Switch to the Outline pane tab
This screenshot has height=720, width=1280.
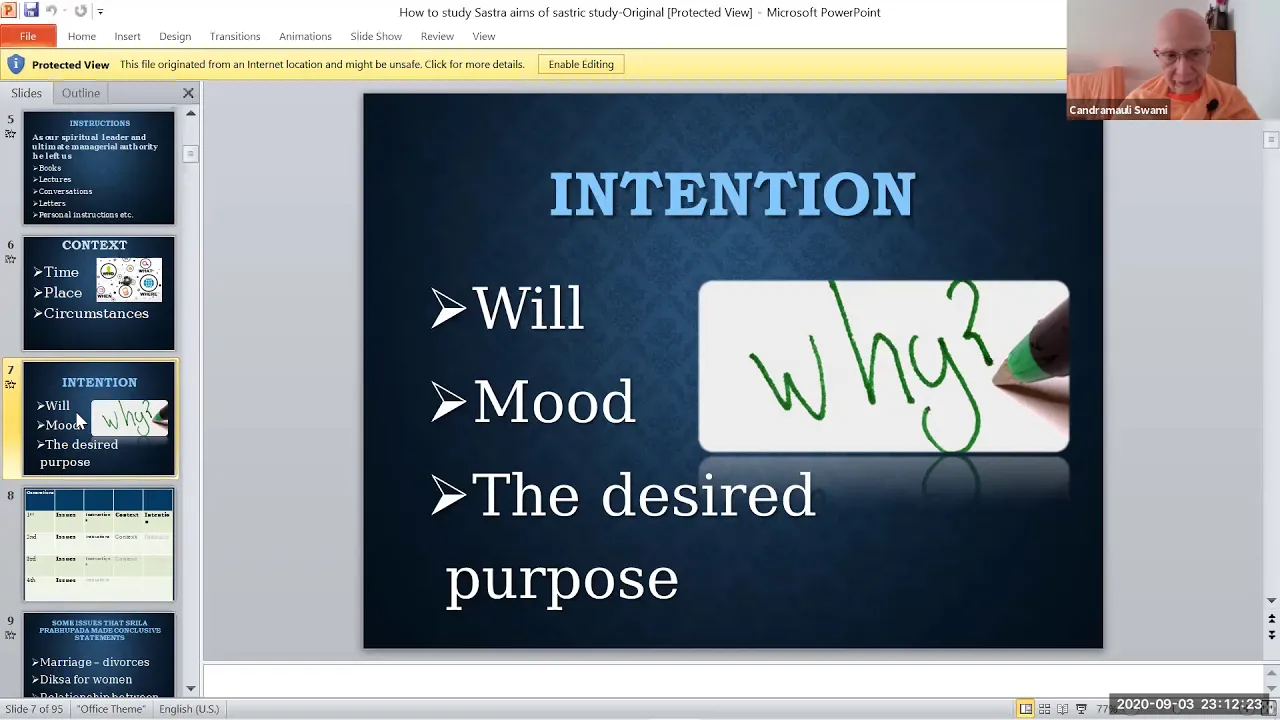(x=81, y=93)
